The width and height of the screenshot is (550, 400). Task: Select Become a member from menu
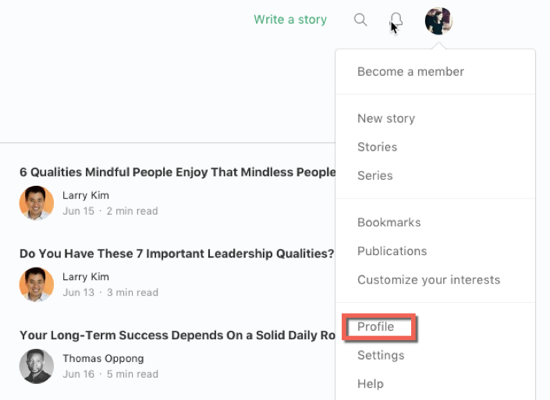[x=410, y=72]
